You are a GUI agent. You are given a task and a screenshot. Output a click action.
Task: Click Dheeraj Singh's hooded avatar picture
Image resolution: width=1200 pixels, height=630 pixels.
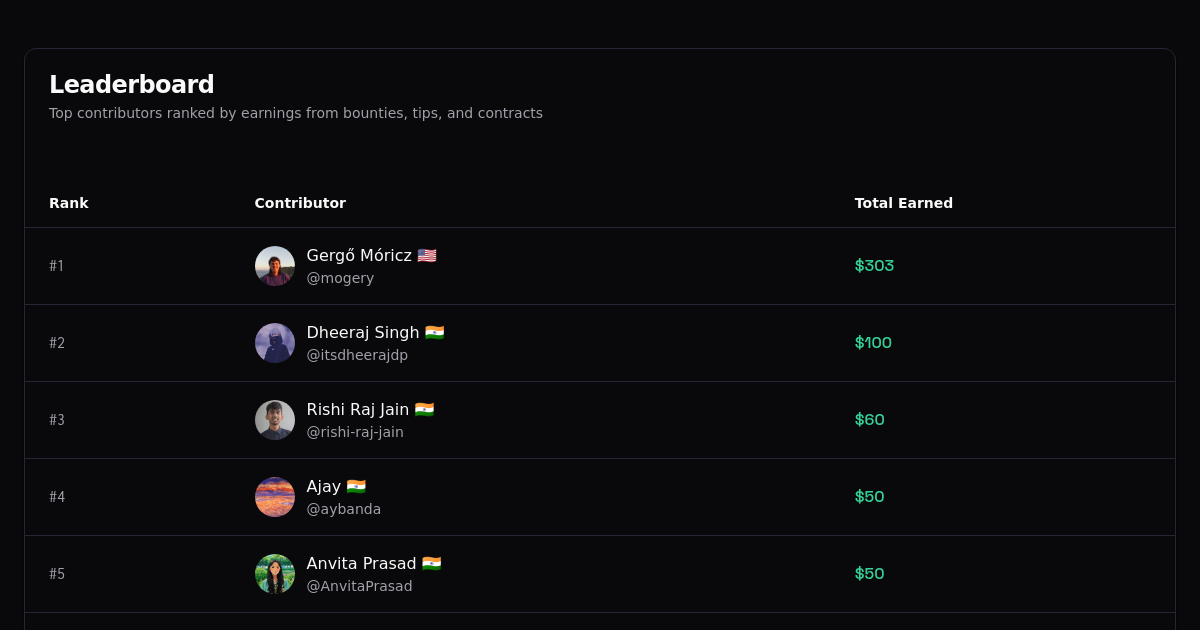tap(275, 343)
